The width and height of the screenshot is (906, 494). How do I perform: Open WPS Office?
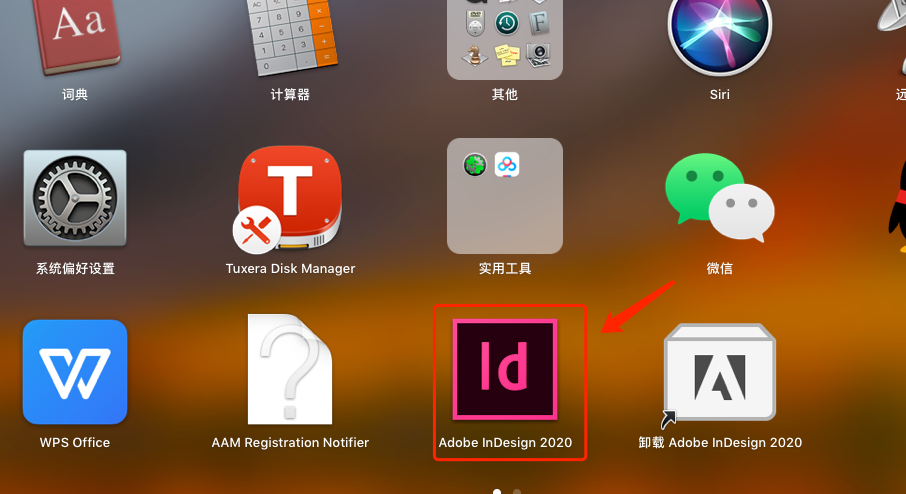(75, 372)
